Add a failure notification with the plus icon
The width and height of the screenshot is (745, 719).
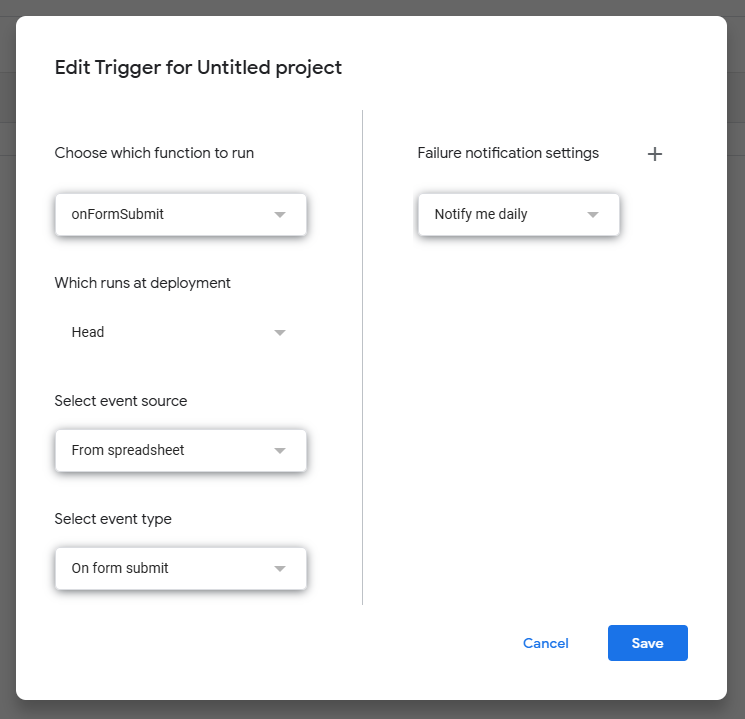point(654,154)
